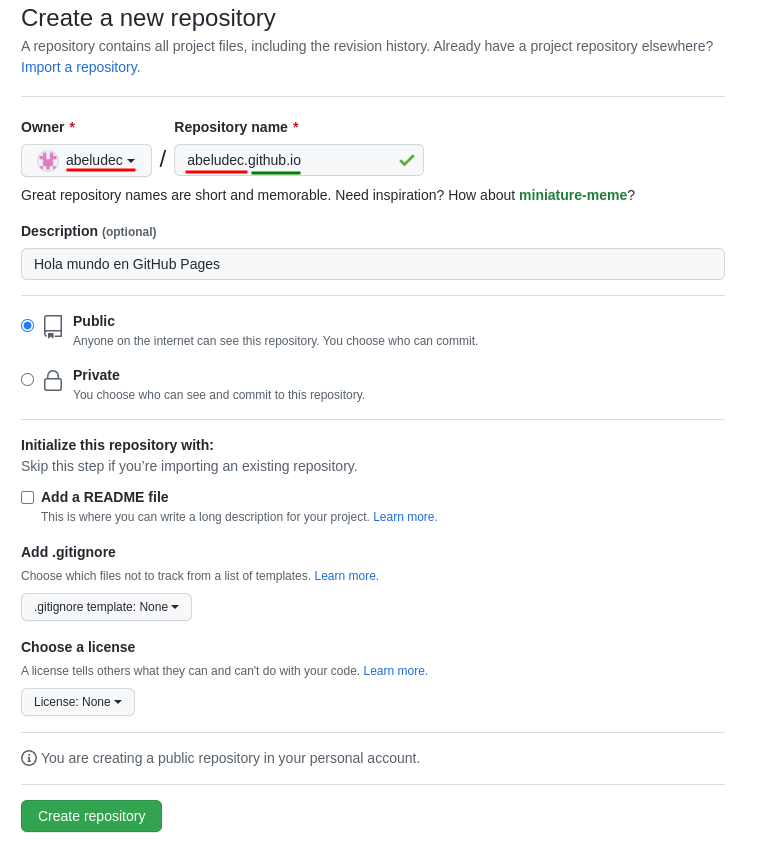Screen dimensions: 761x857
Task: Click the miniature-meme suggested name link
Action: coord(573,195)
